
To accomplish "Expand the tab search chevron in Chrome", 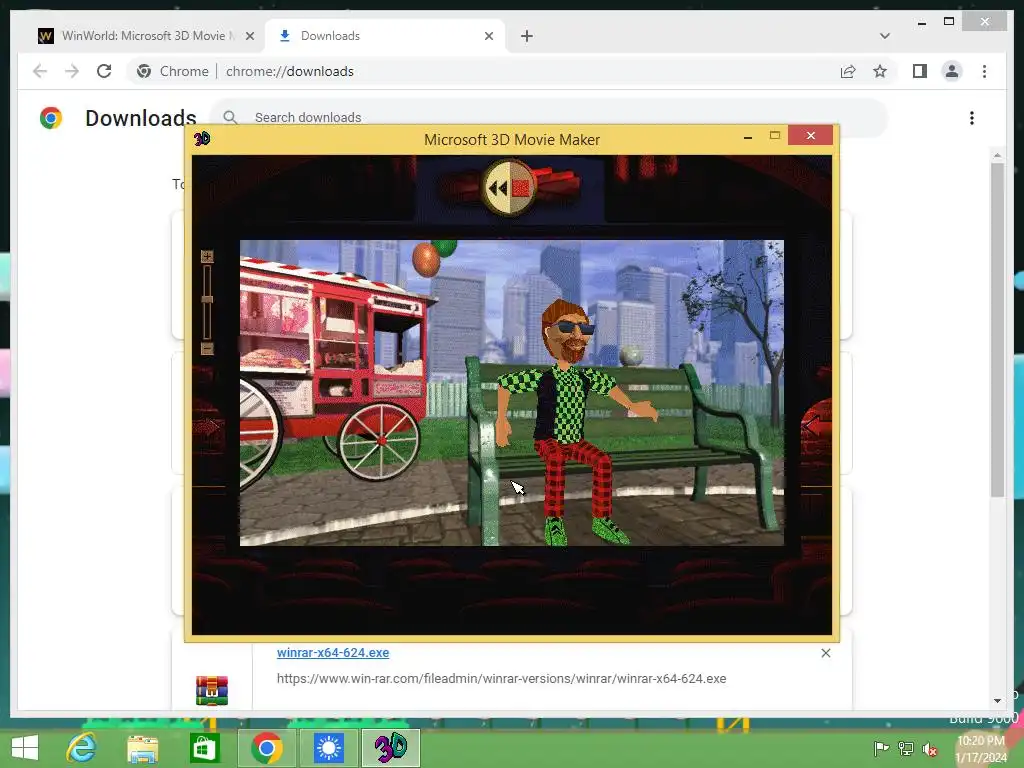I will 885,36.
